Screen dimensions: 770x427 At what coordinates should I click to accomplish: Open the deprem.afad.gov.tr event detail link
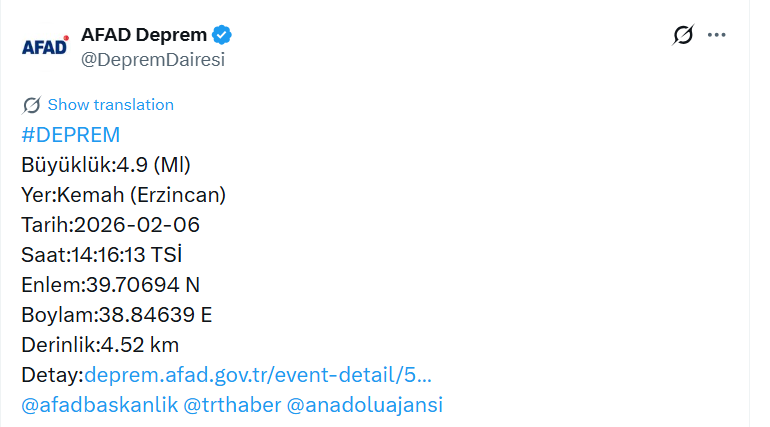(258, 375)
